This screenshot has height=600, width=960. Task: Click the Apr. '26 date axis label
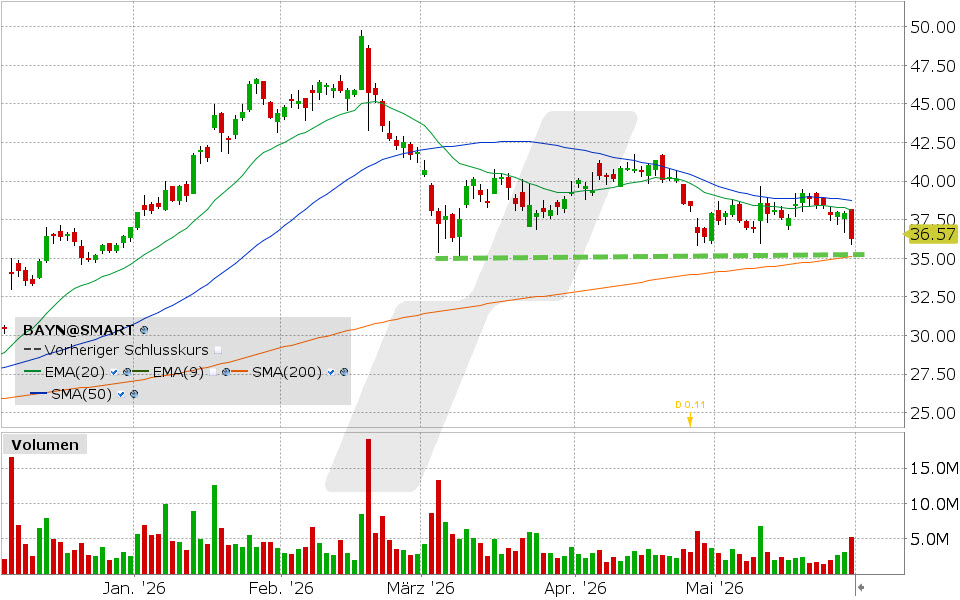tap(575, 588)
